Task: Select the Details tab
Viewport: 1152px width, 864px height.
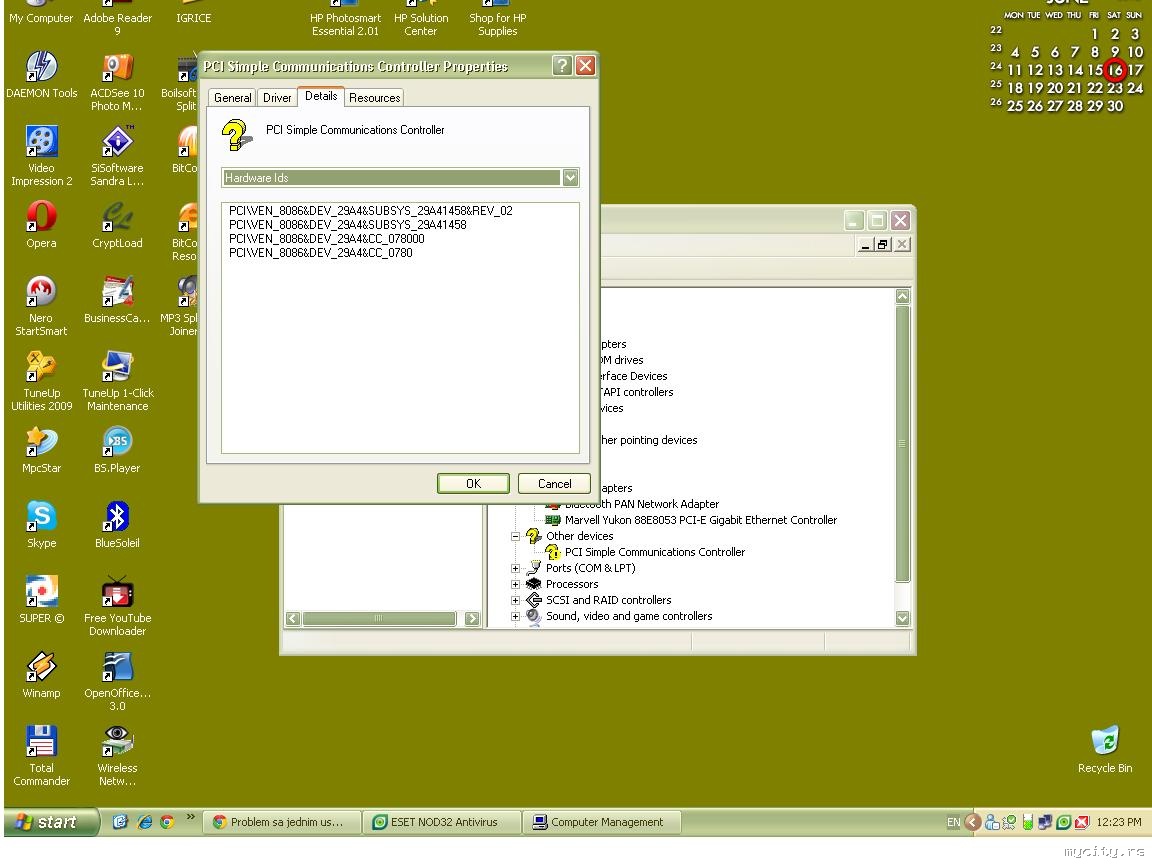Action: 321,96
